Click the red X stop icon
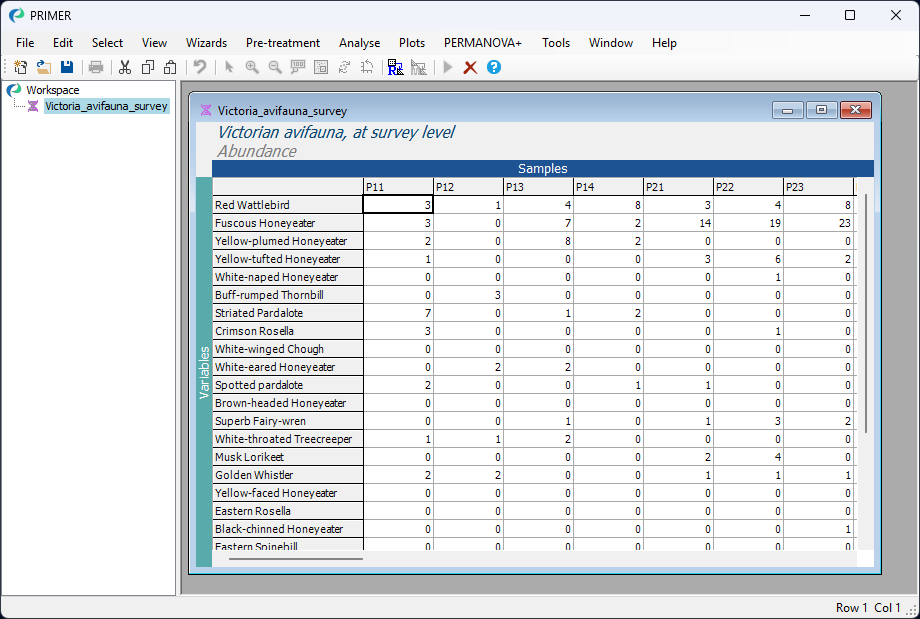The image size is (920, 619). pos(469,67)
